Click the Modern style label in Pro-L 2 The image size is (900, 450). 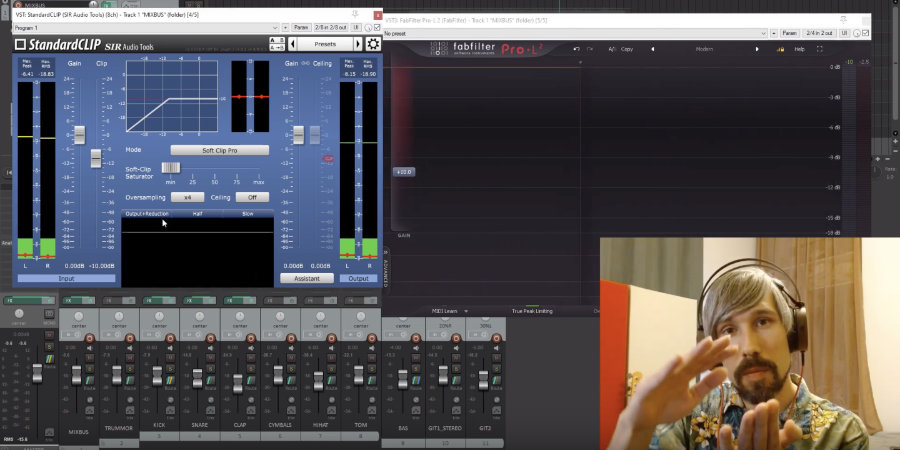tap(704, 49)
